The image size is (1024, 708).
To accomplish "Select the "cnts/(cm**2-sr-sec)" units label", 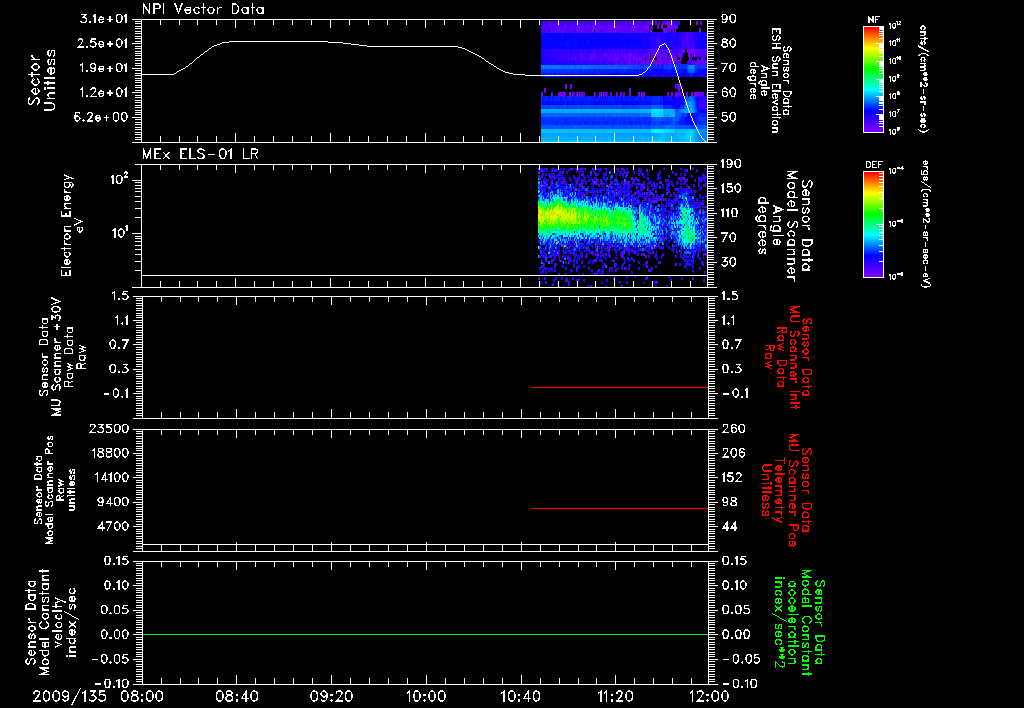I will click(923, 79).
